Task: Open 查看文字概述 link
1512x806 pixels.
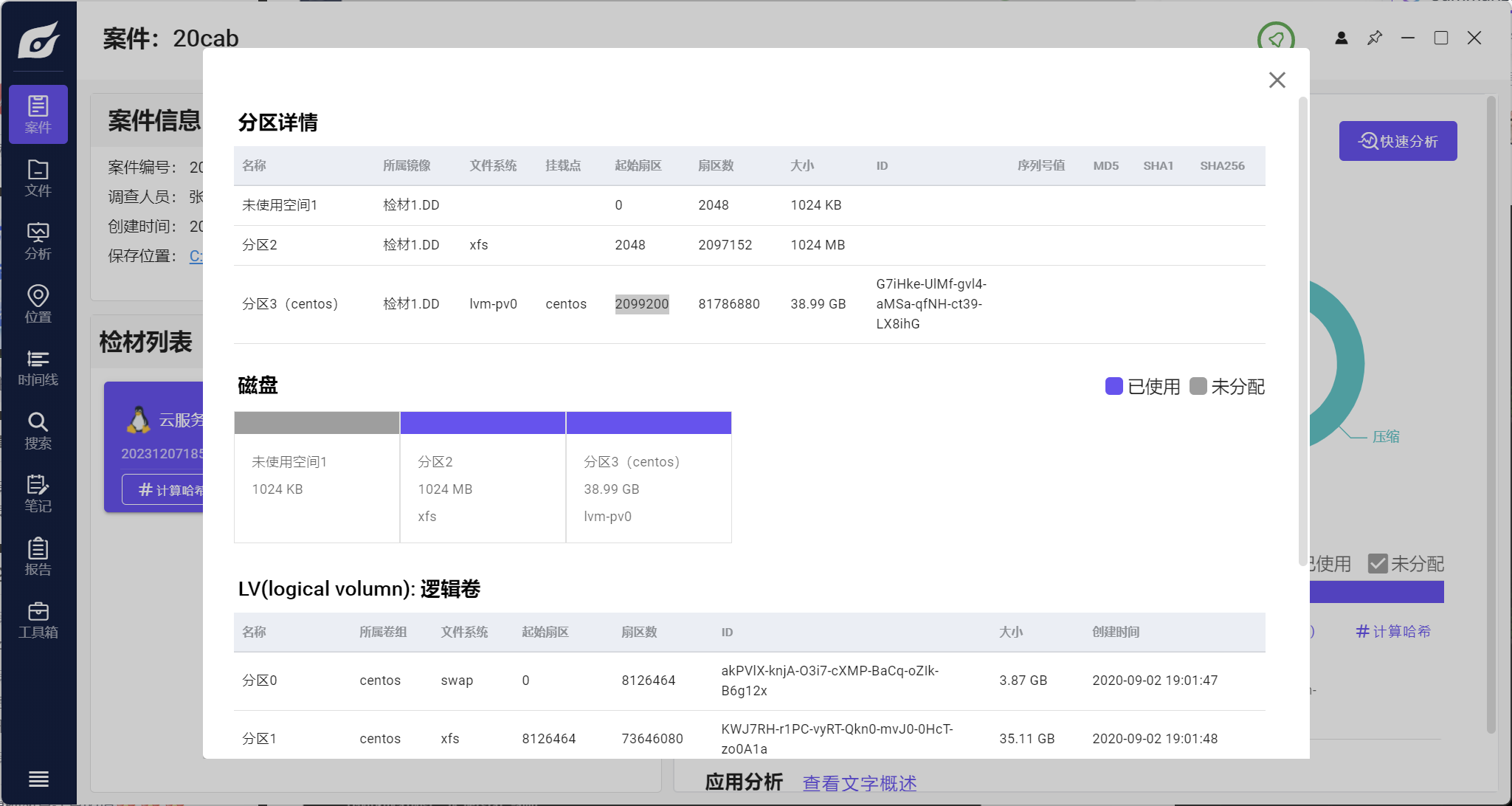Action: pyautogui.click(x=860, y=783)
